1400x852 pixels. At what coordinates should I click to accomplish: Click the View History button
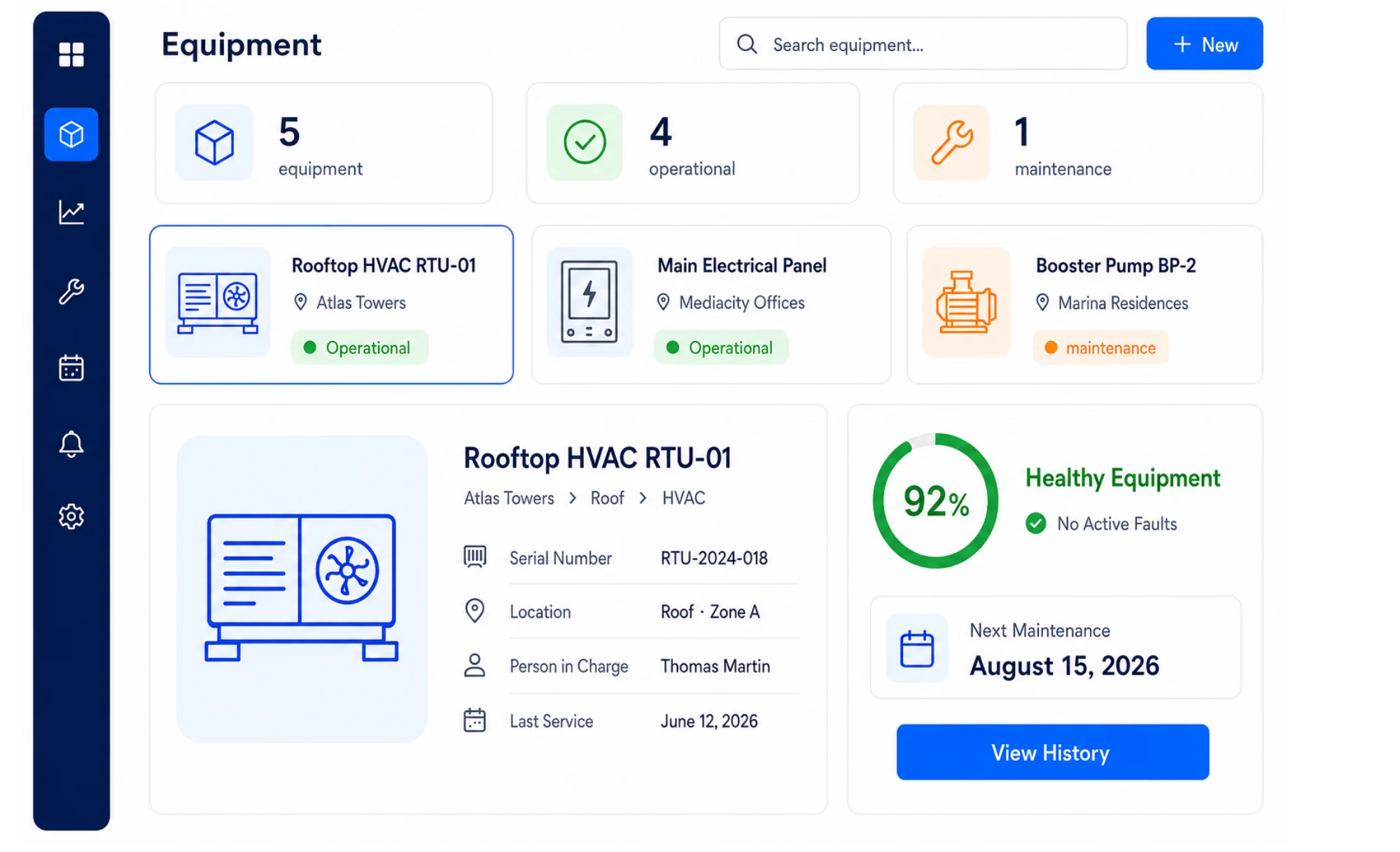pos(1053,753)
